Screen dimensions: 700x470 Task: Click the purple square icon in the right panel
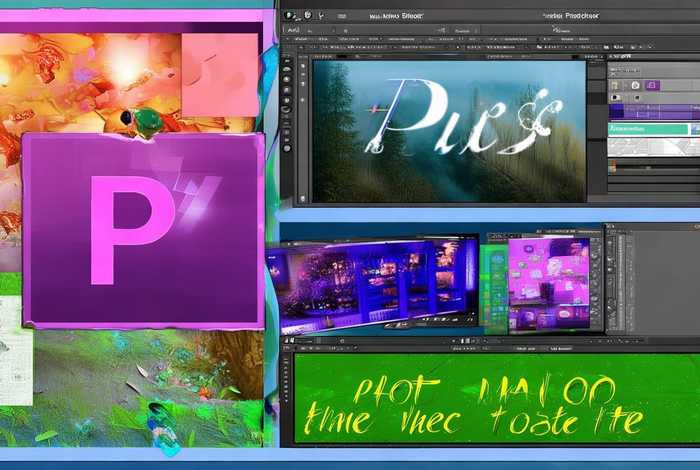[652, 85]
